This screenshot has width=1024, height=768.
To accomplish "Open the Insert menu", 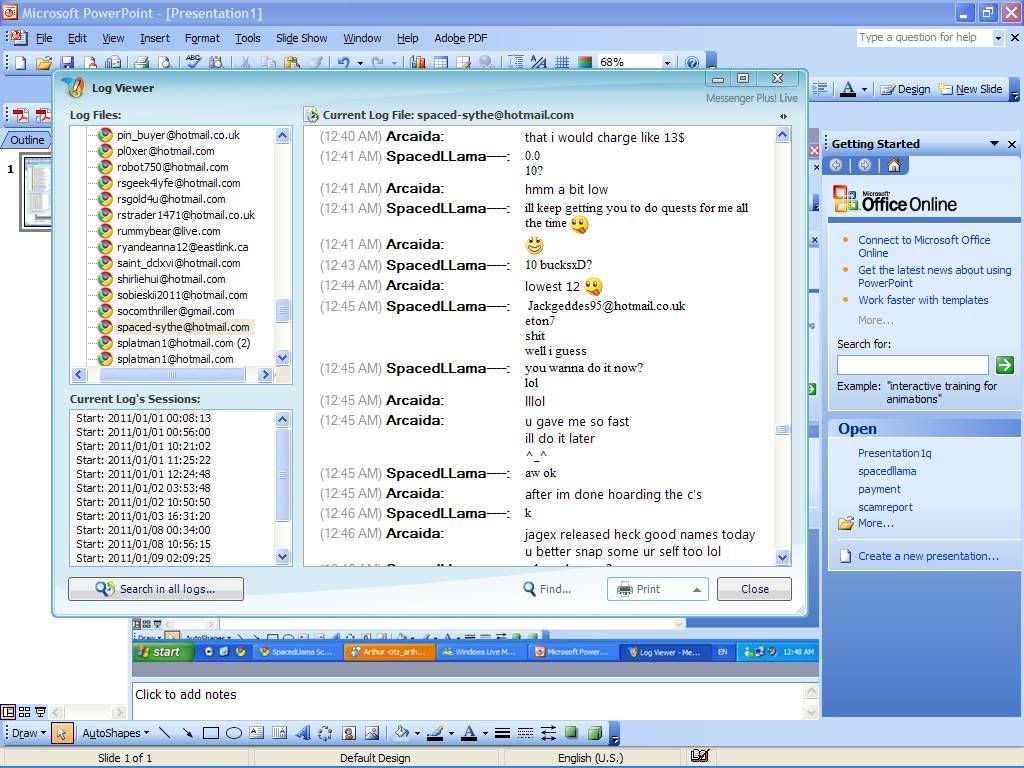I will (x=155, y=38).
